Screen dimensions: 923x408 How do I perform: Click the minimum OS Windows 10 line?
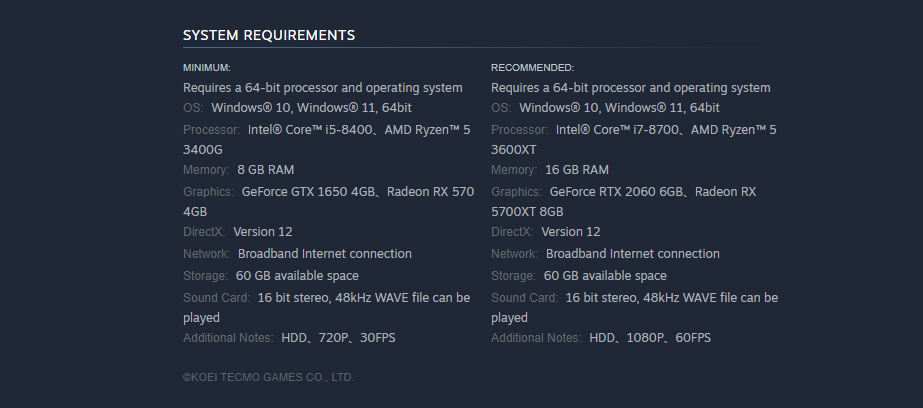coord(297,108)
